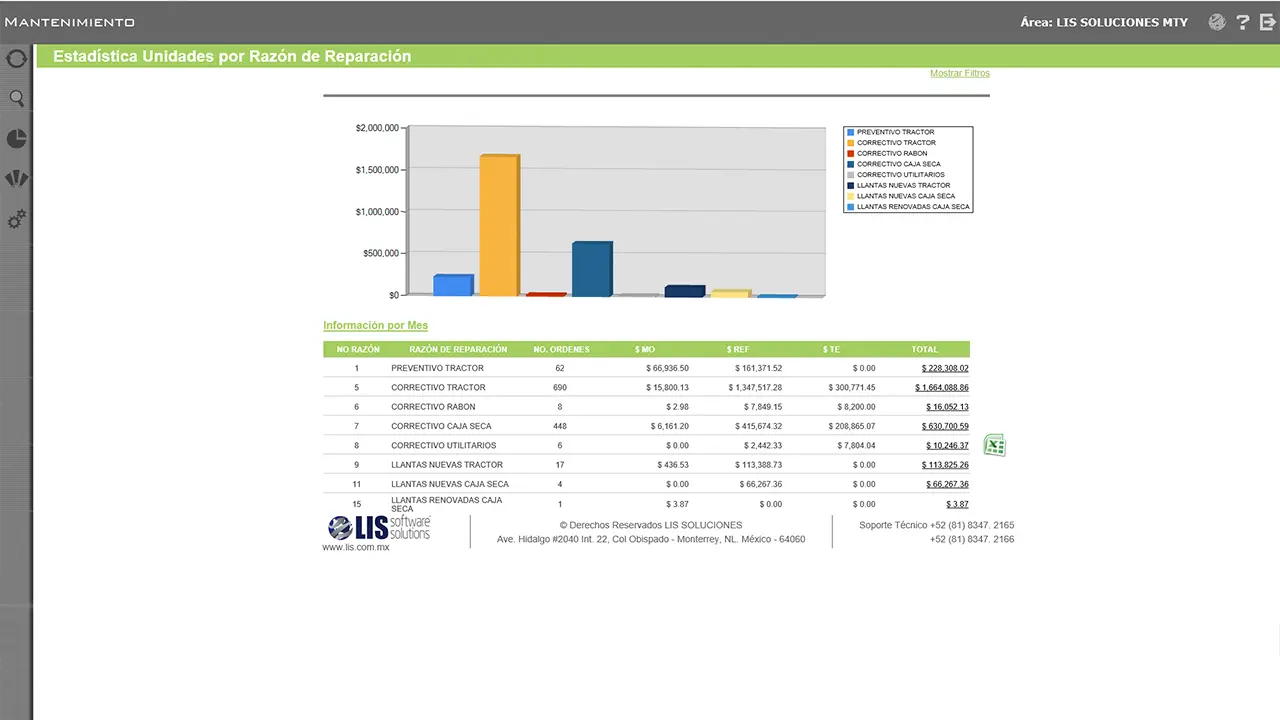Click the logout exit arrow icon
Image resolution: width=1280 pixels, height=720 pixels.
click(x=1268, y=22)
